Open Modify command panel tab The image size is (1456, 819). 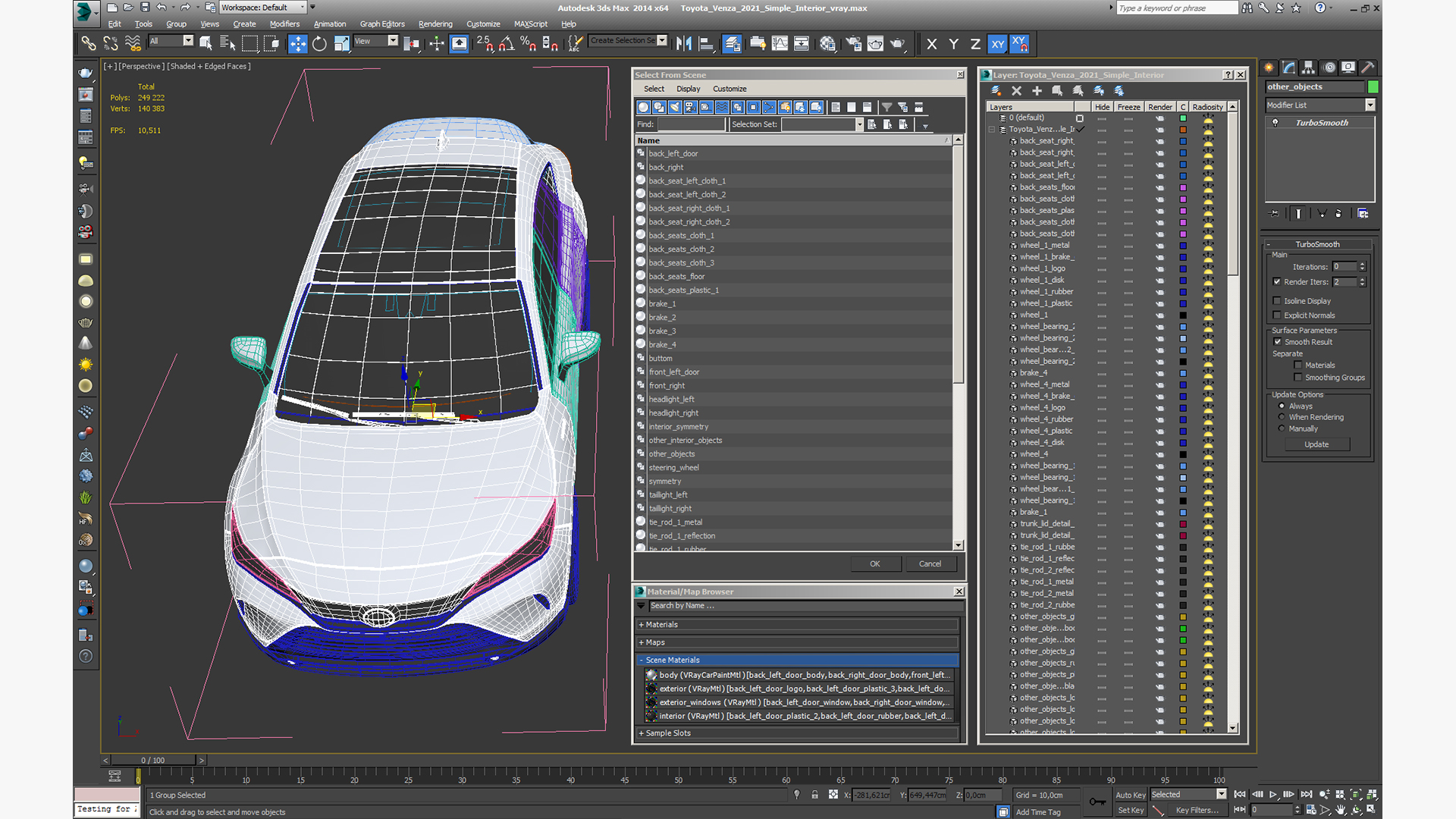[x=1288, y=67]
